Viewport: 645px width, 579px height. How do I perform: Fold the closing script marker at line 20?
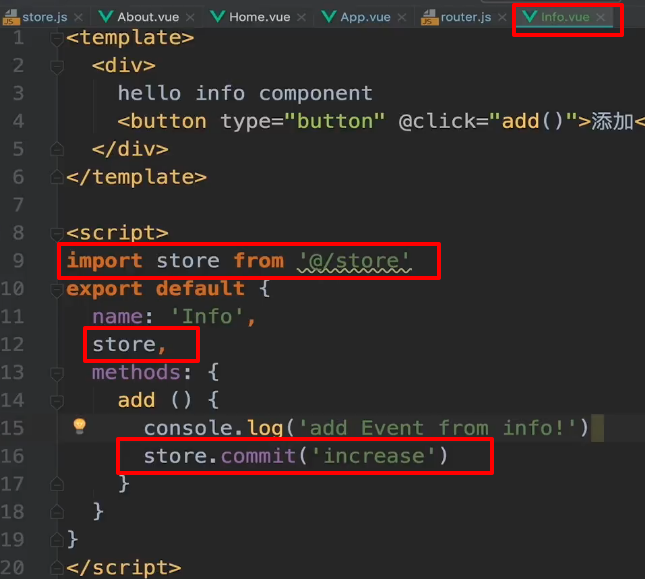(57, 568)
